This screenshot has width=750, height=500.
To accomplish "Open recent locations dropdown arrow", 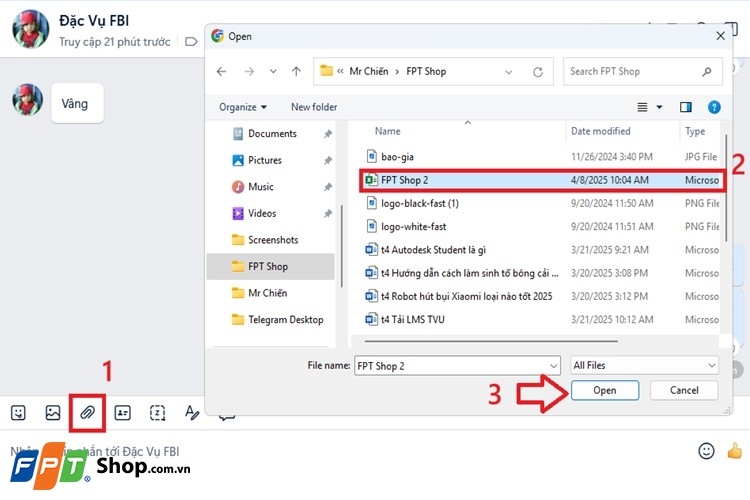I will (273, 72).
